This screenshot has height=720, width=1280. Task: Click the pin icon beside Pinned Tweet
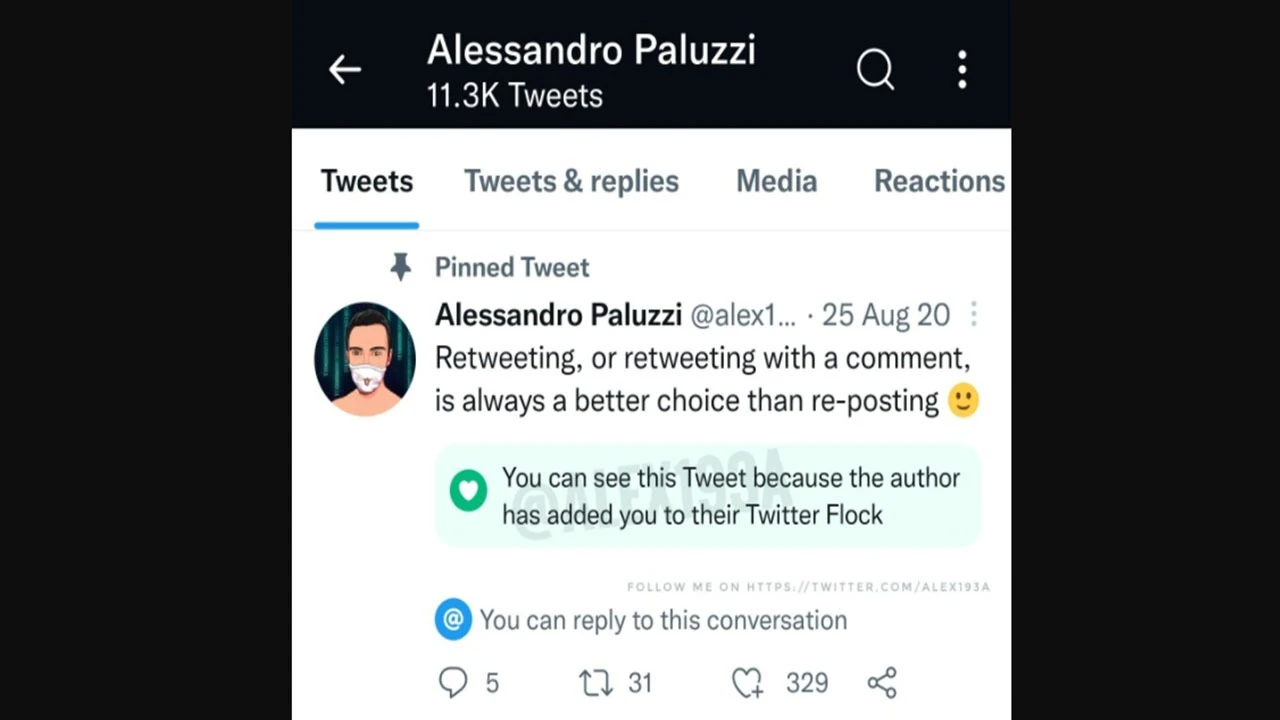click(400, 267)
